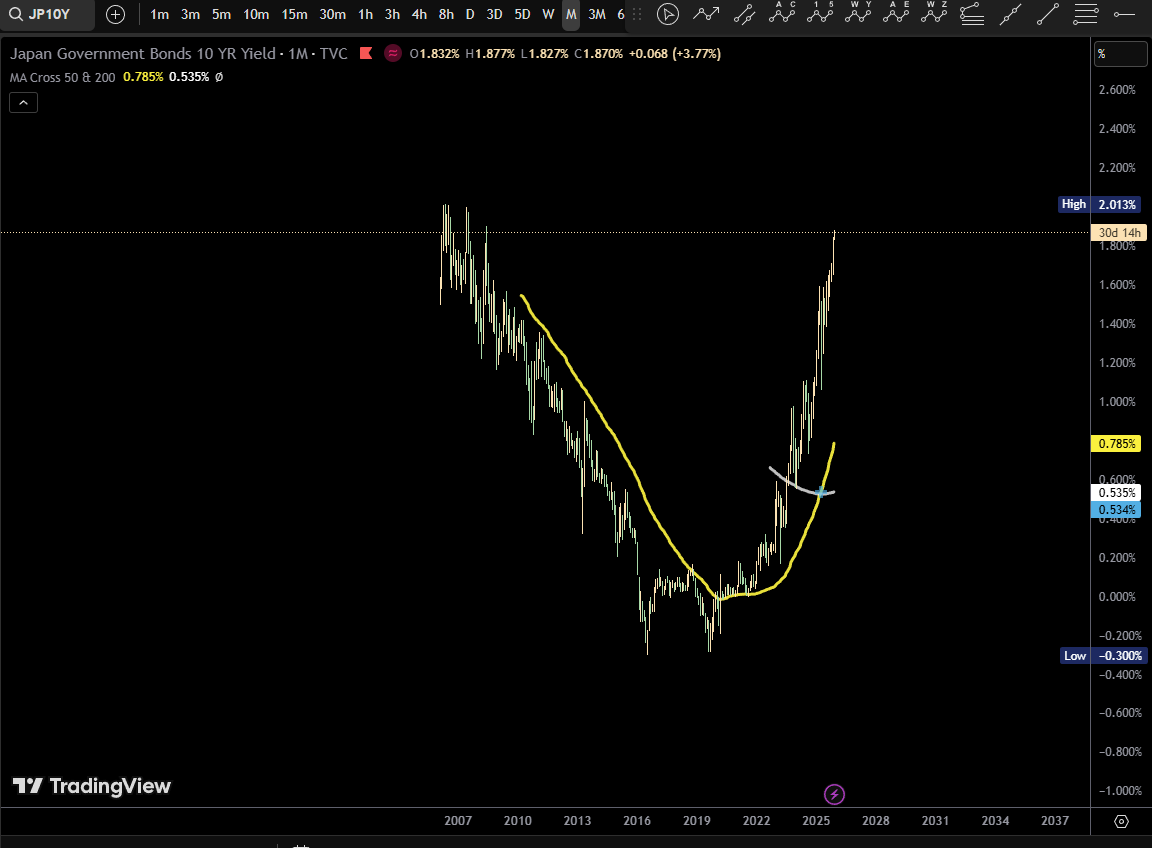
Task: Switch to the 3D timeframe
Action: (494, 14)
